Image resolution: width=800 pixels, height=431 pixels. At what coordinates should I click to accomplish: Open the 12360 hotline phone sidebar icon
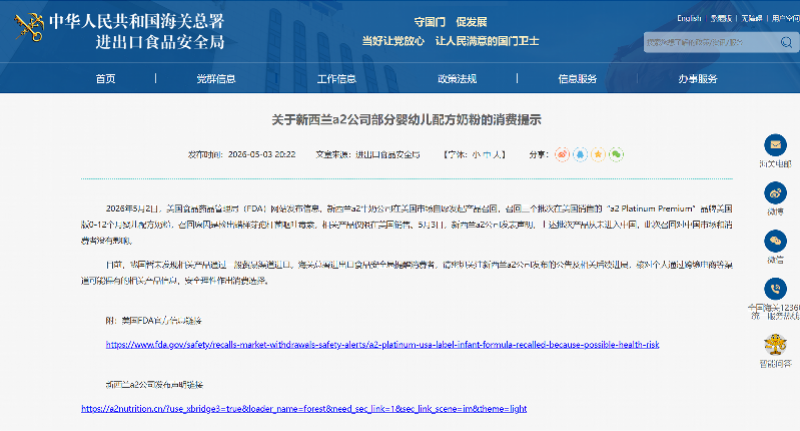(x=775, y=289)
